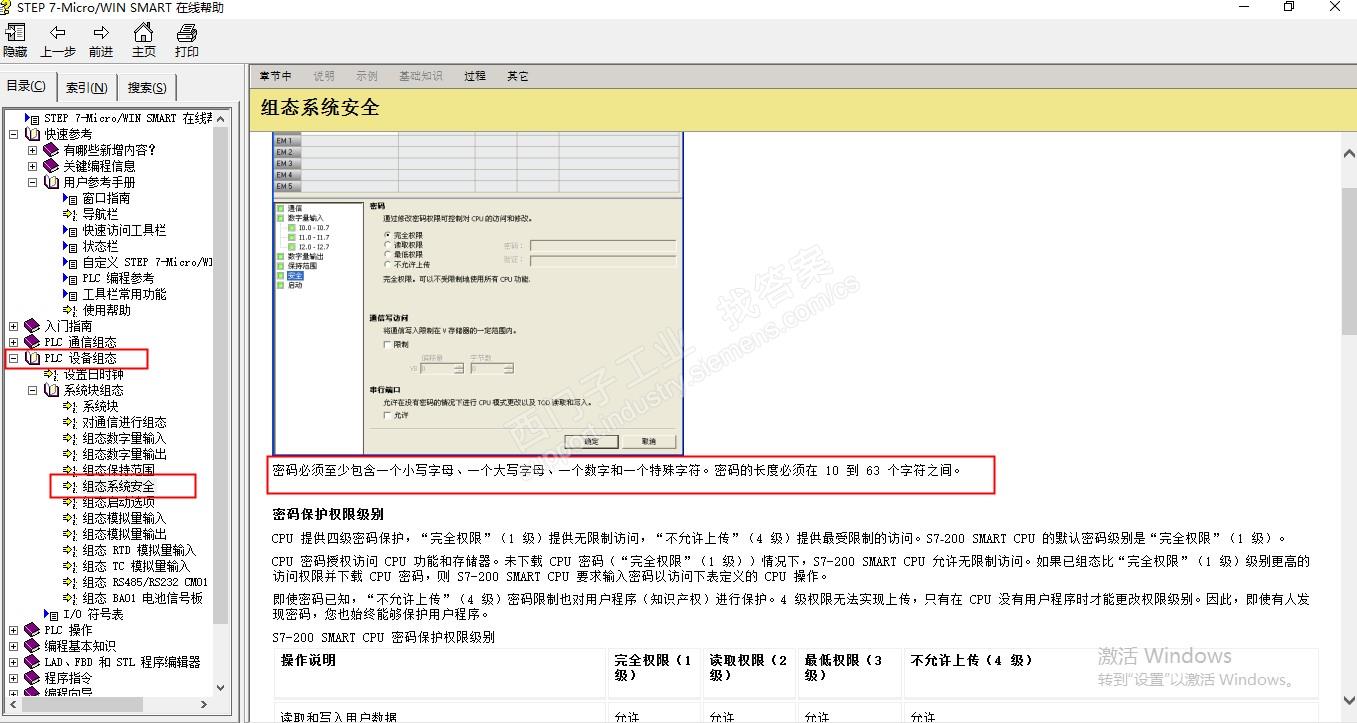This screenshot has height=723, width=1357.
Task: Click the 操作说明 table header
Action: coord(309,660)
